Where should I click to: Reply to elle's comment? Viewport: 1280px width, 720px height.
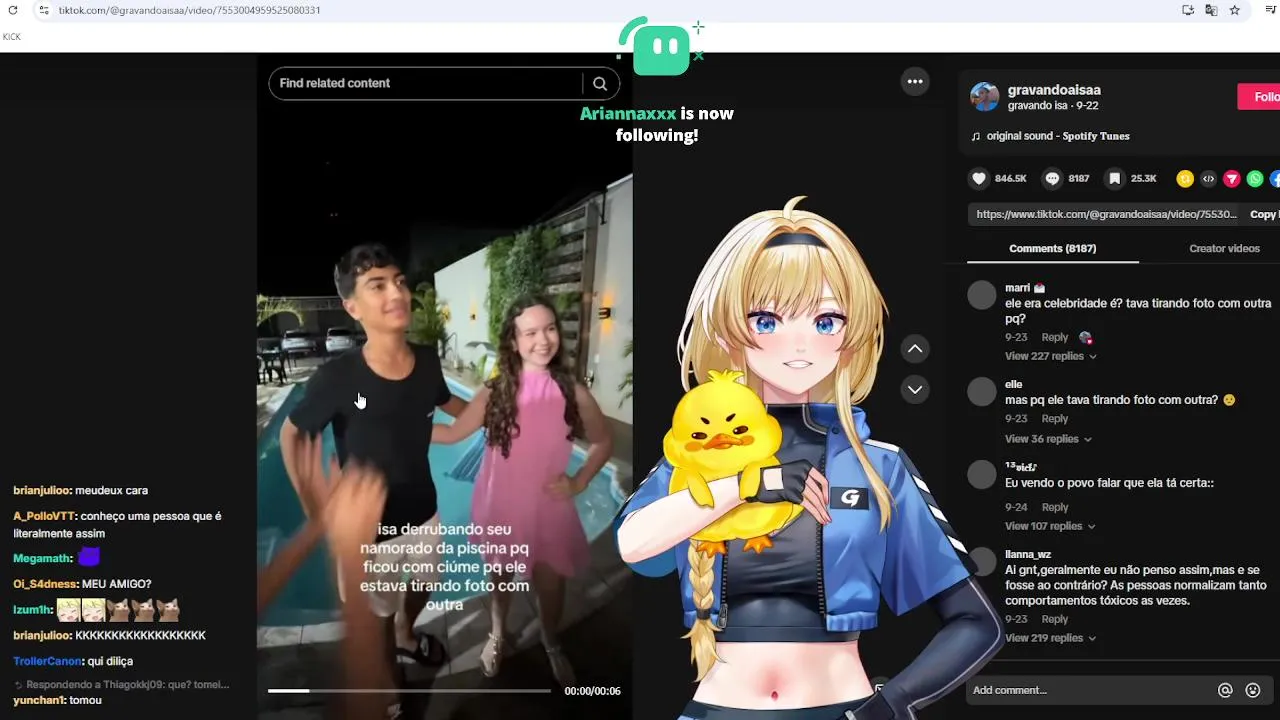coord(1054,419)
